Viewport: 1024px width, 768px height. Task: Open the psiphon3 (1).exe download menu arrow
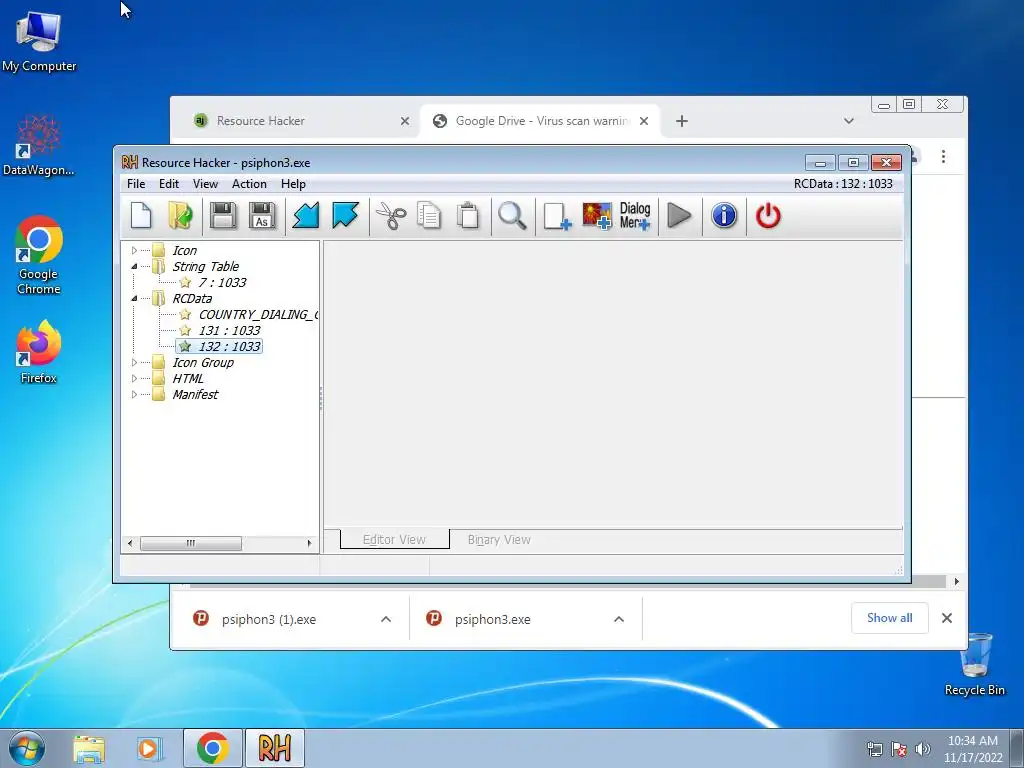[386, 619]
